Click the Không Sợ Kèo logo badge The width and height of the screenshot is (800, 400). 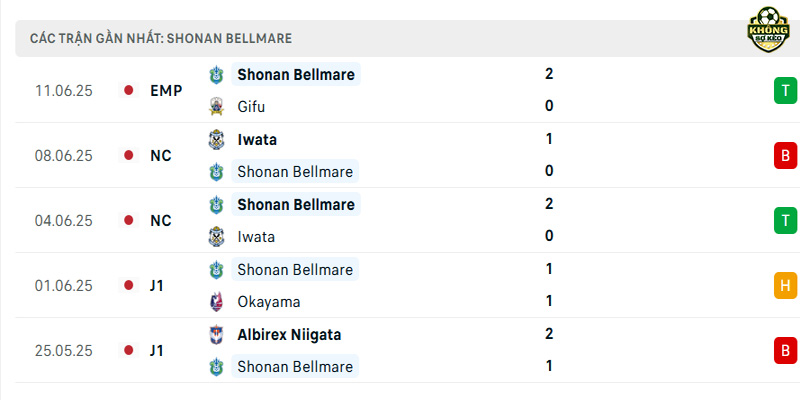tap(768, 29)
